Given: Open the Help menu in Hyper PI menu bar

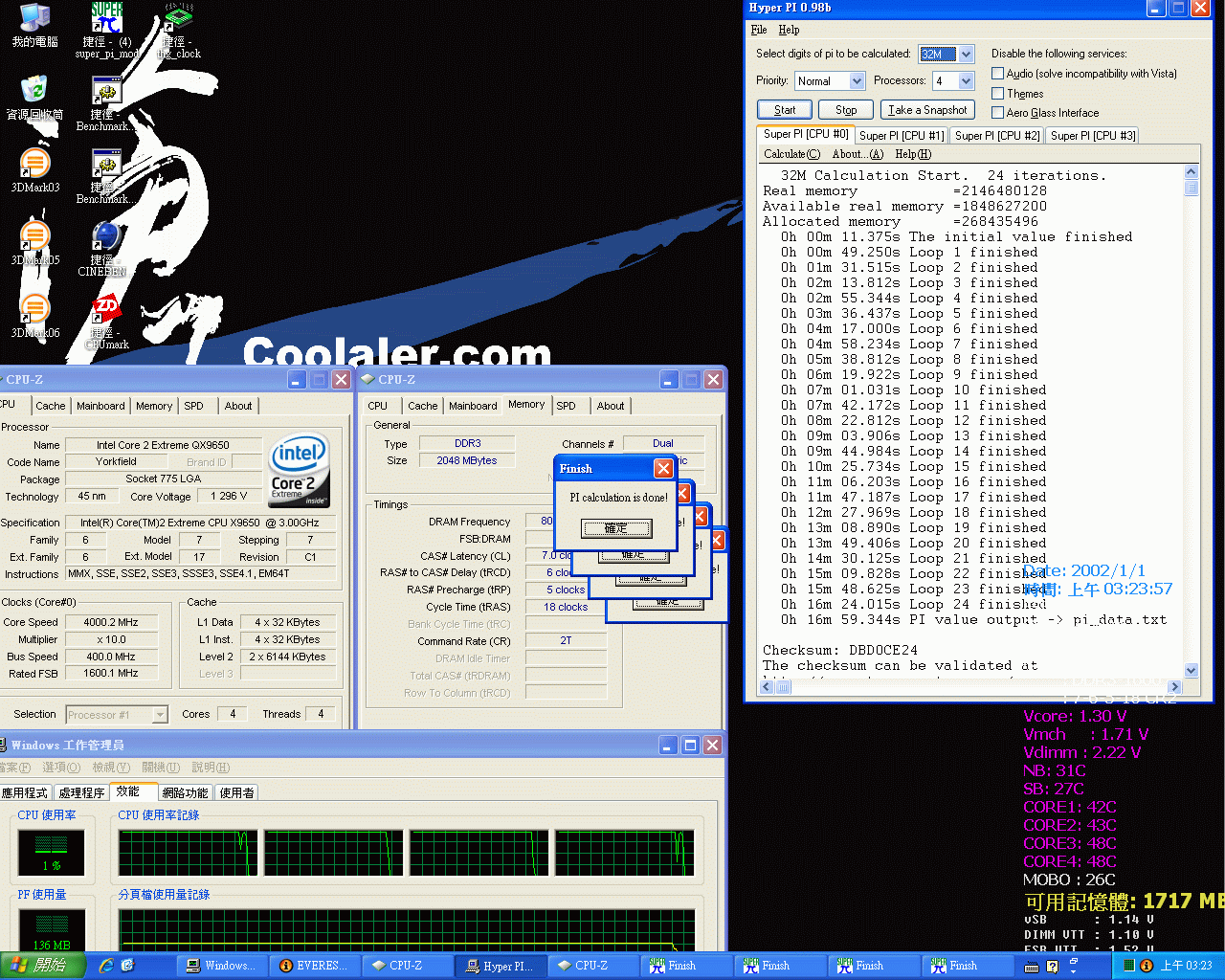Looking at the screenshot, I should (789, 30).
